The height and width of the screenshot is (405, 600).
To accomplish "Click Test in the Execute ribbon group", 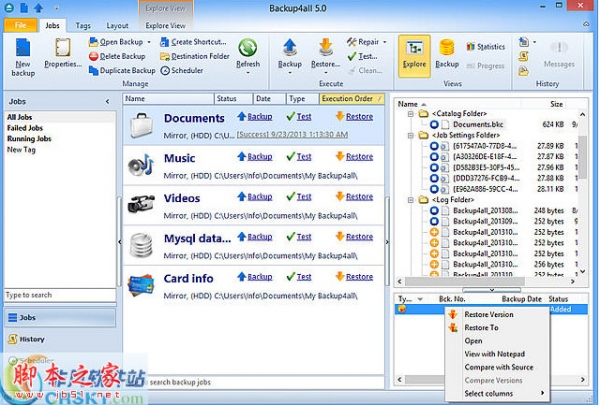I will coord(362,56).
